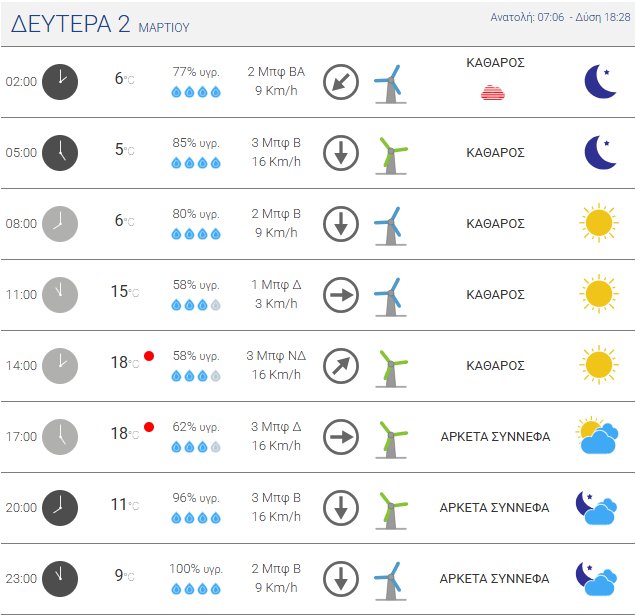Click the crescent moon icon at 05:00
This screenshot has width=636, height=615.
600,152
